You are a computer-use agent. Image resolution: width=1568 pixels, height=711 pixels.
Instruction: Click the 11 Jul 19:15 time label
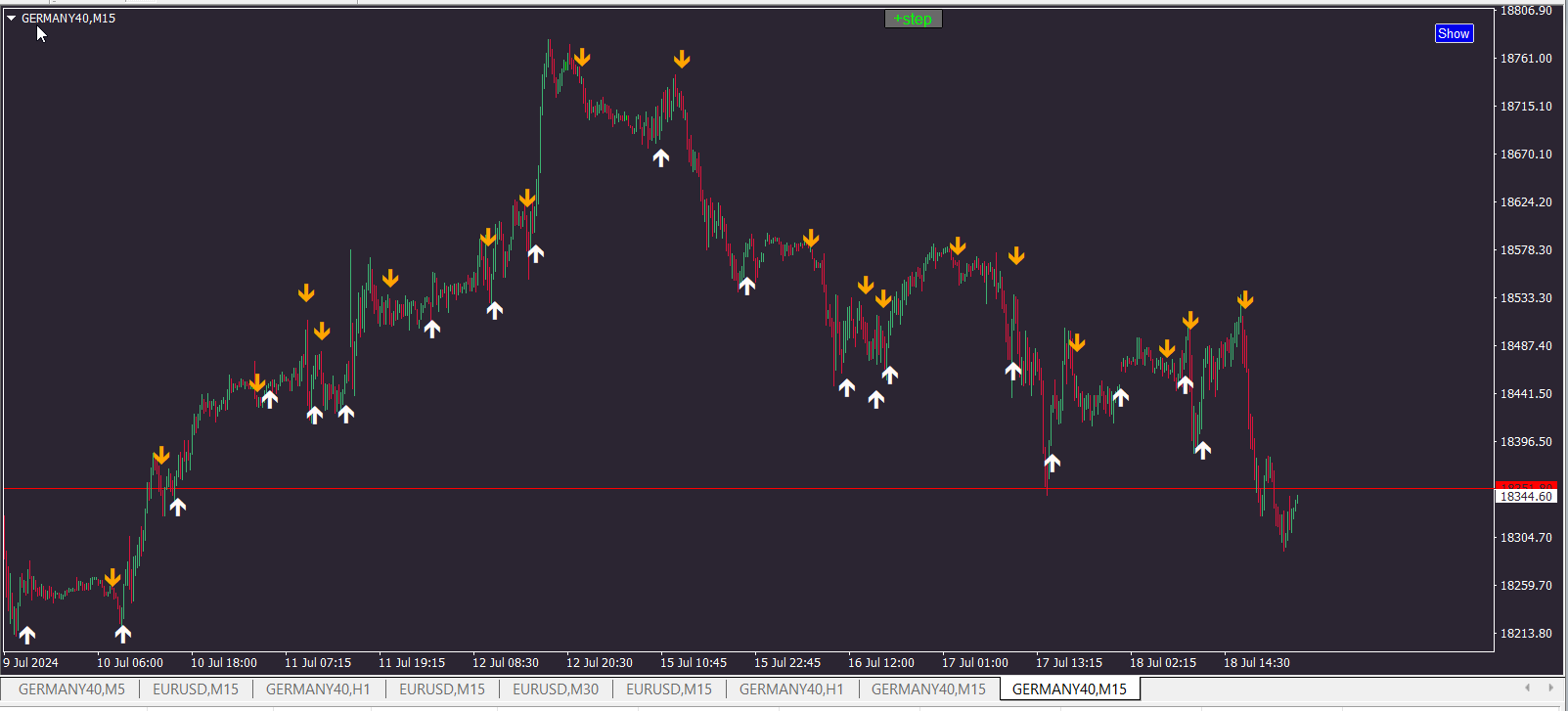click(412, 663)
